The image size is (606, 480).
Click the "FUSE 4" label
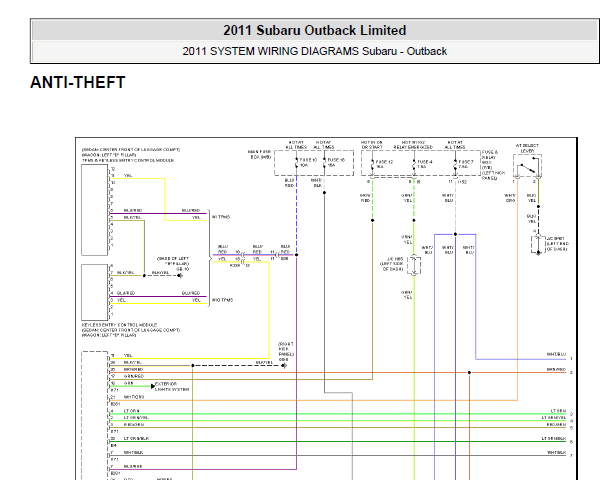click(x=425, y=164)
